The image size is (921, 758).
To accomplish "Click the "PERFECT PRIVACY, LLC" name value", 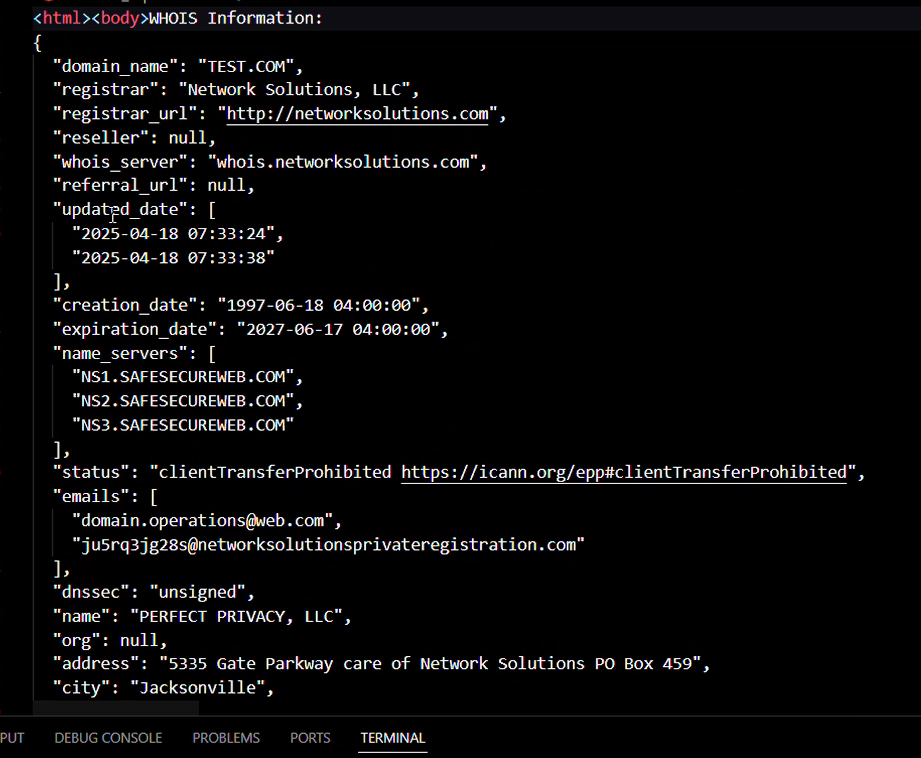I will tap(236, 616).
